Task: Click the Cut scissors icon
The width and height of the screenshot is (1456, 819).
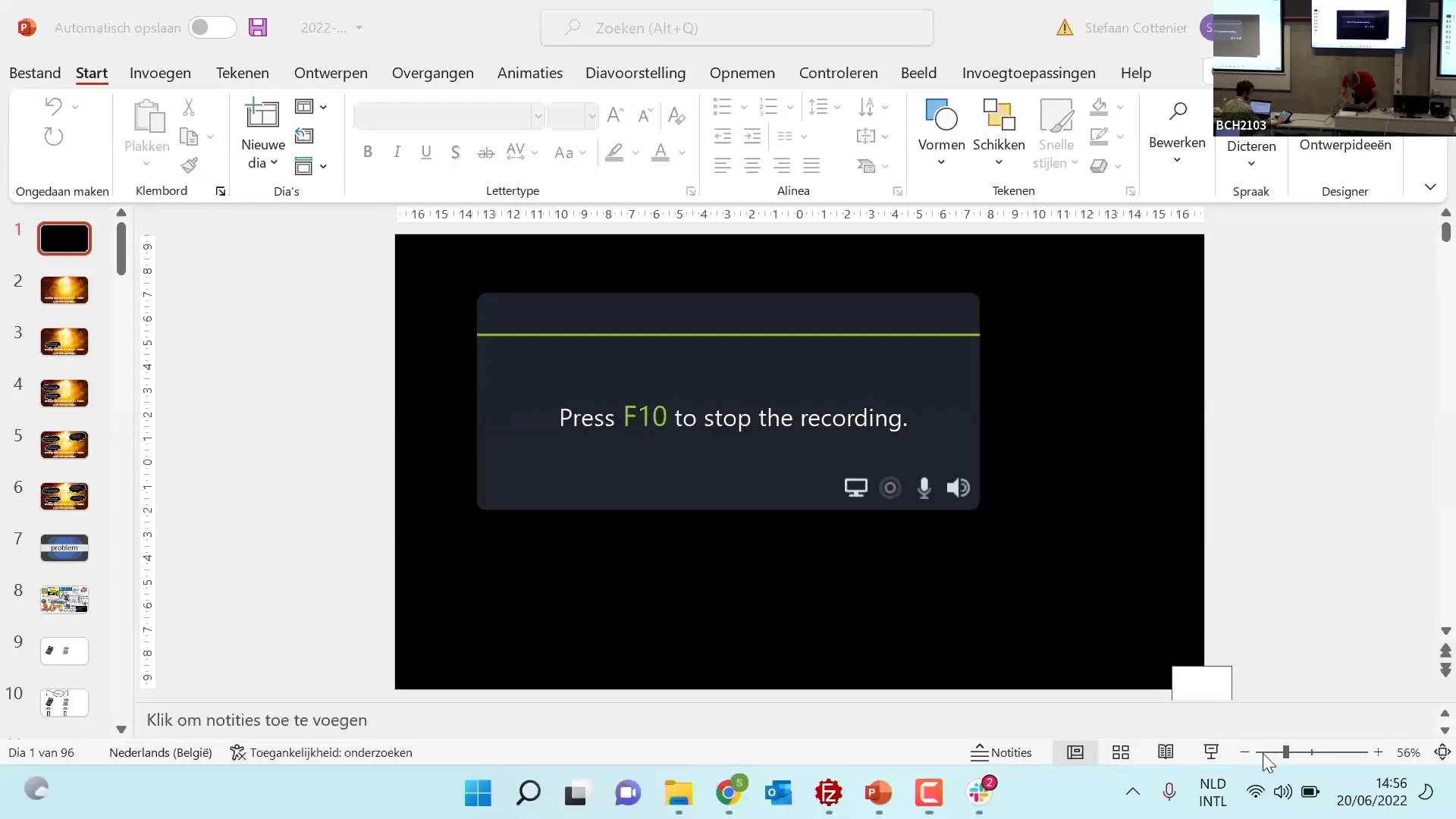Action: (x=189, y=107)
